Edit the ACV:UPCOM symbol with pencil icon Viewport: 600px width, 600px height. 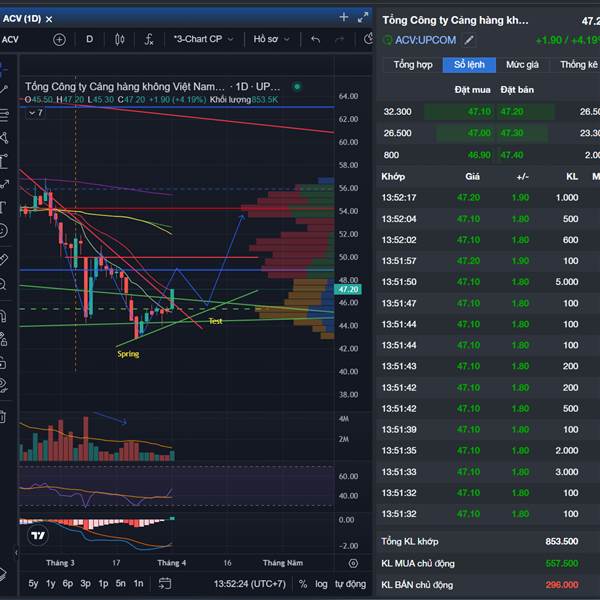tap(469, 40)
